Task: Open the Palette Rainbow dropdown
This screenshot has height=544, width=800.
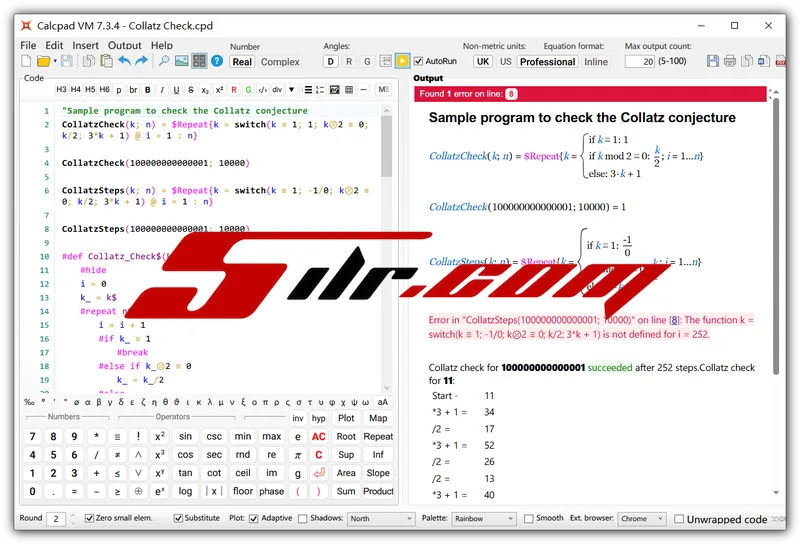Action: click(484, 518)
